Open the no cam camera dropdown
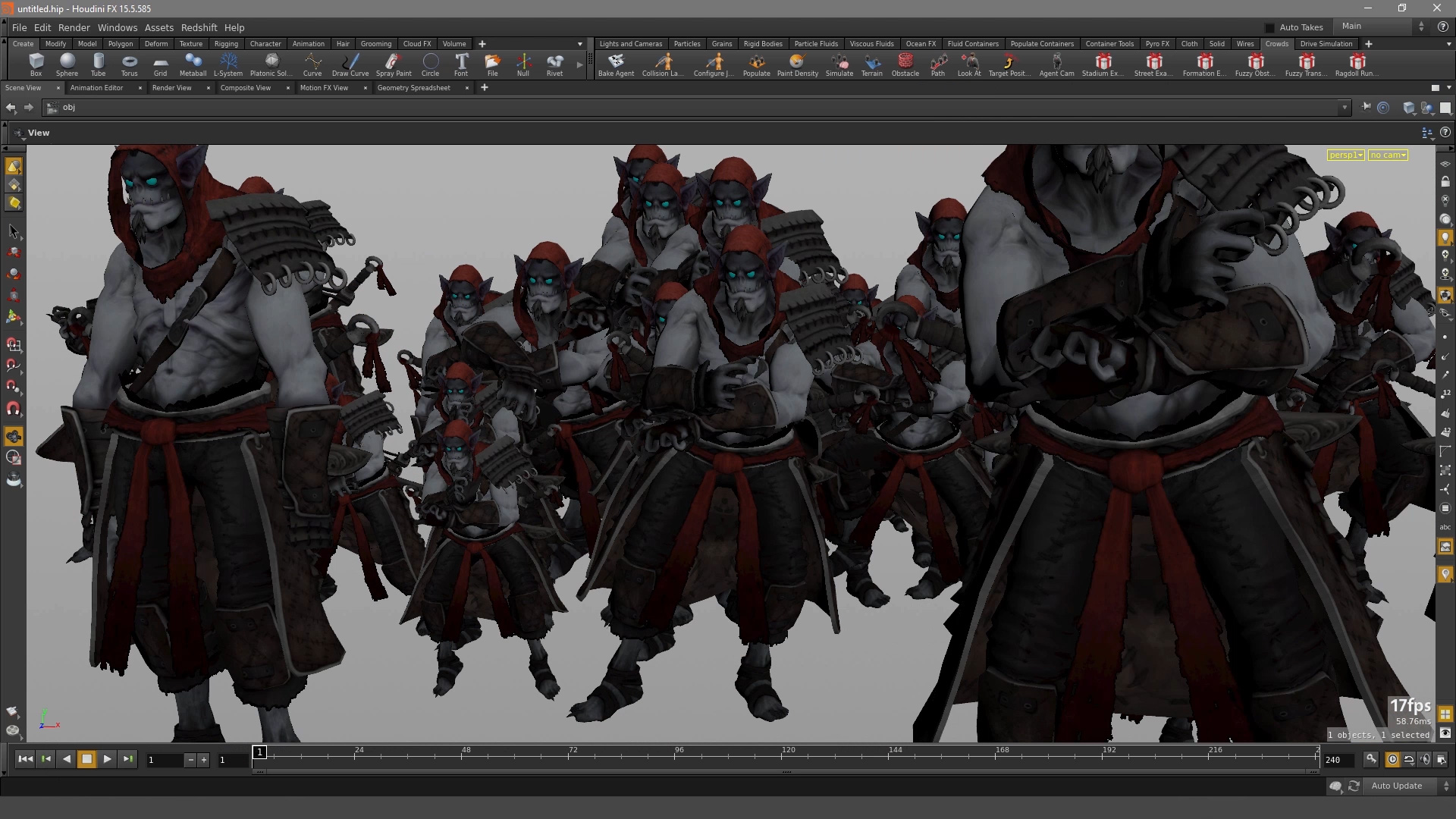The image size is (1456, 819). pyautogui.click(x=1388, y=155)
